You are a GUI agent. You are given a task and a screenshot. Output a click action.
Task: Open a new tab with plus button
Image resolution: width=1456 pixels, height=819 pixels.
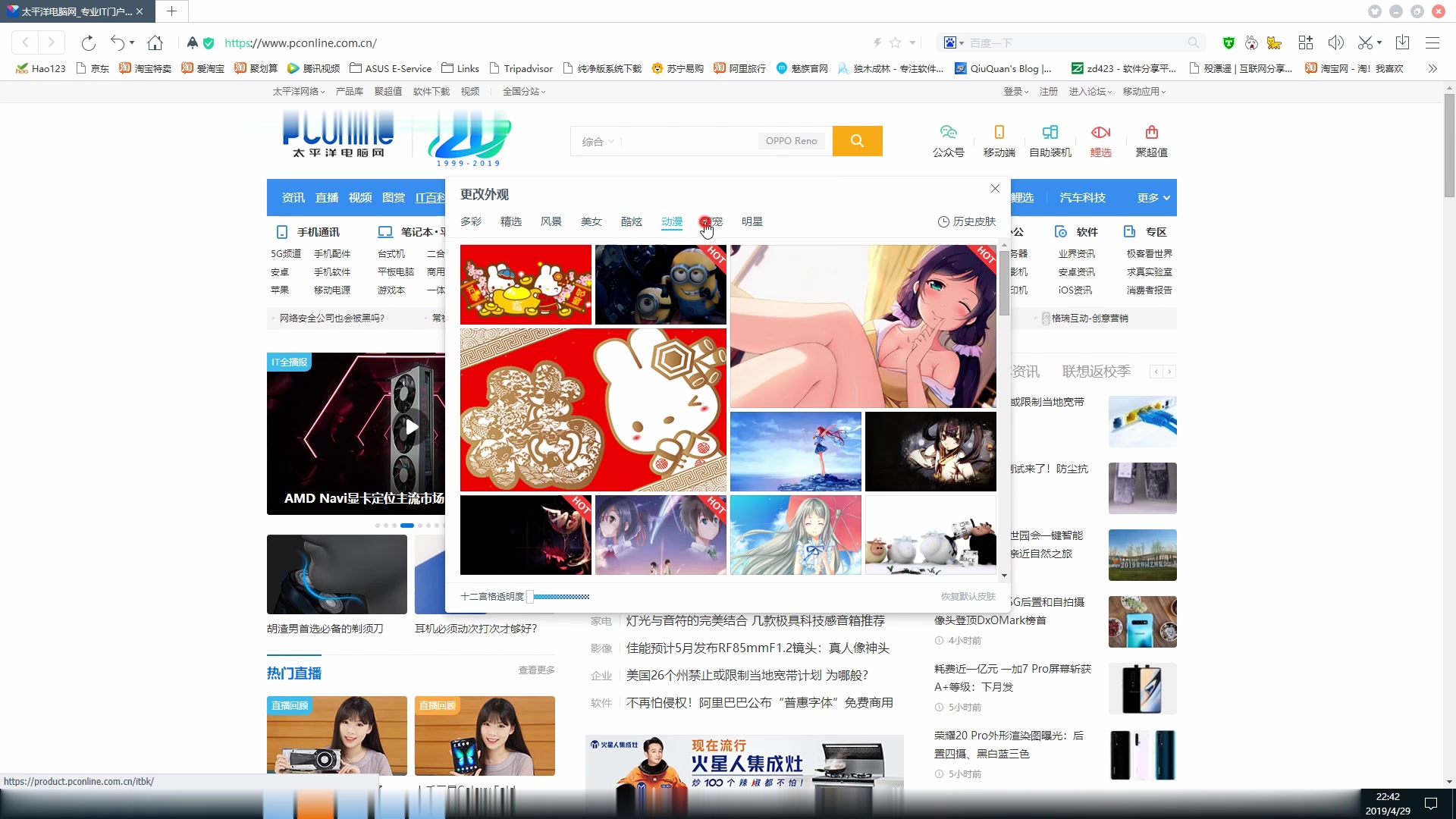pos(171,11)
